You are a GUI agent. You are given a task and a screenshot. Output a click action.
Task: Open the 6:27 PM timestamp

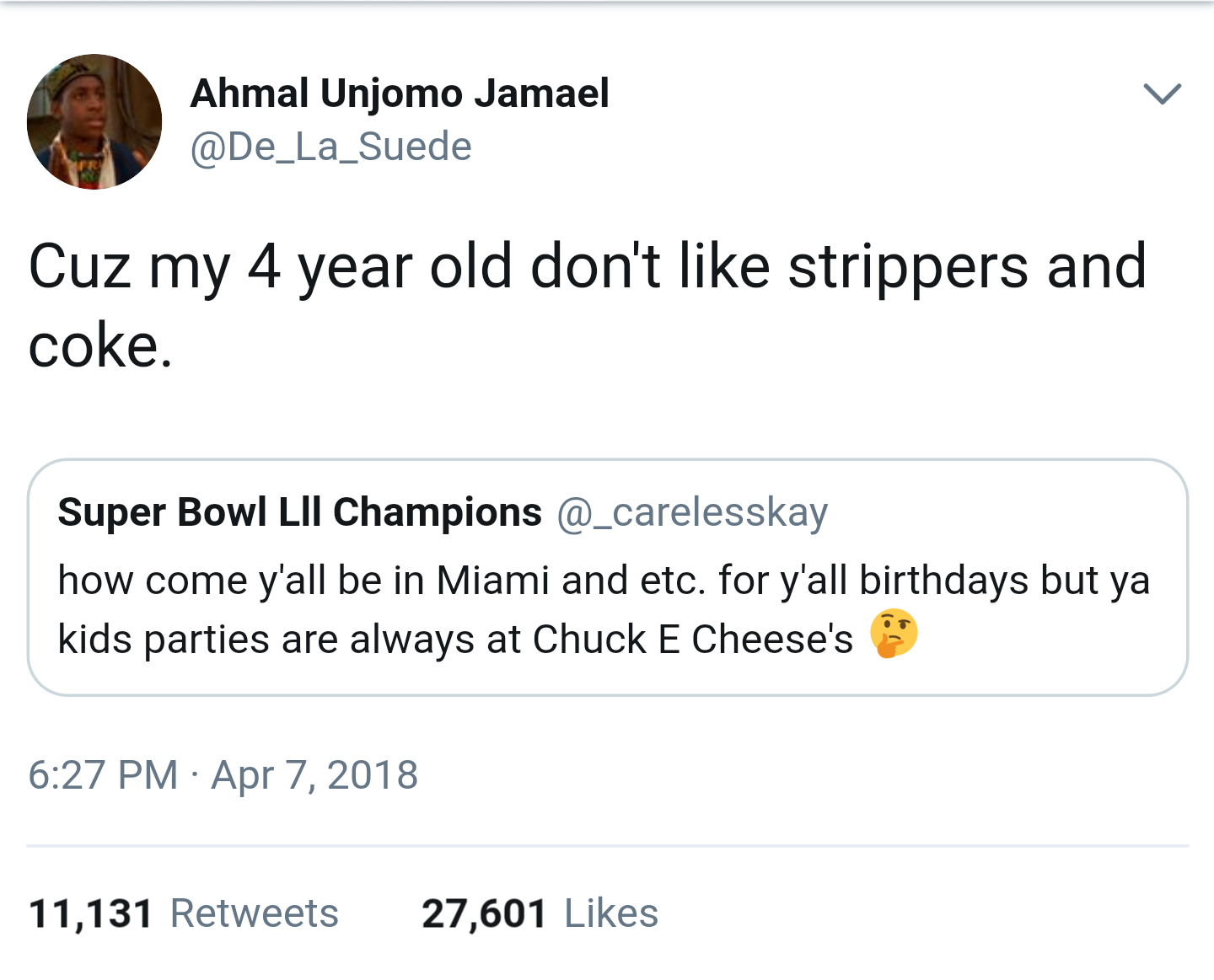point(103,775)
